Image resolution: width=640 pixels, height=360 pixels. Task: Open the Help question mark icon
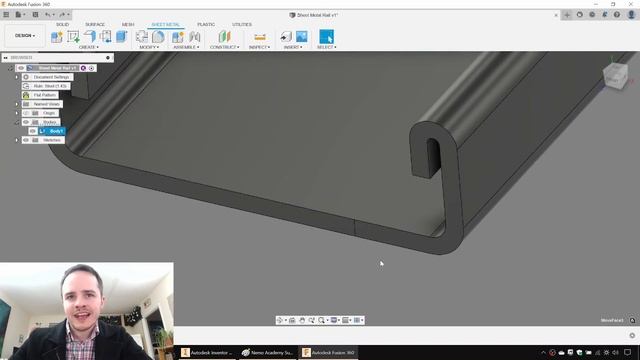(617, 15)
